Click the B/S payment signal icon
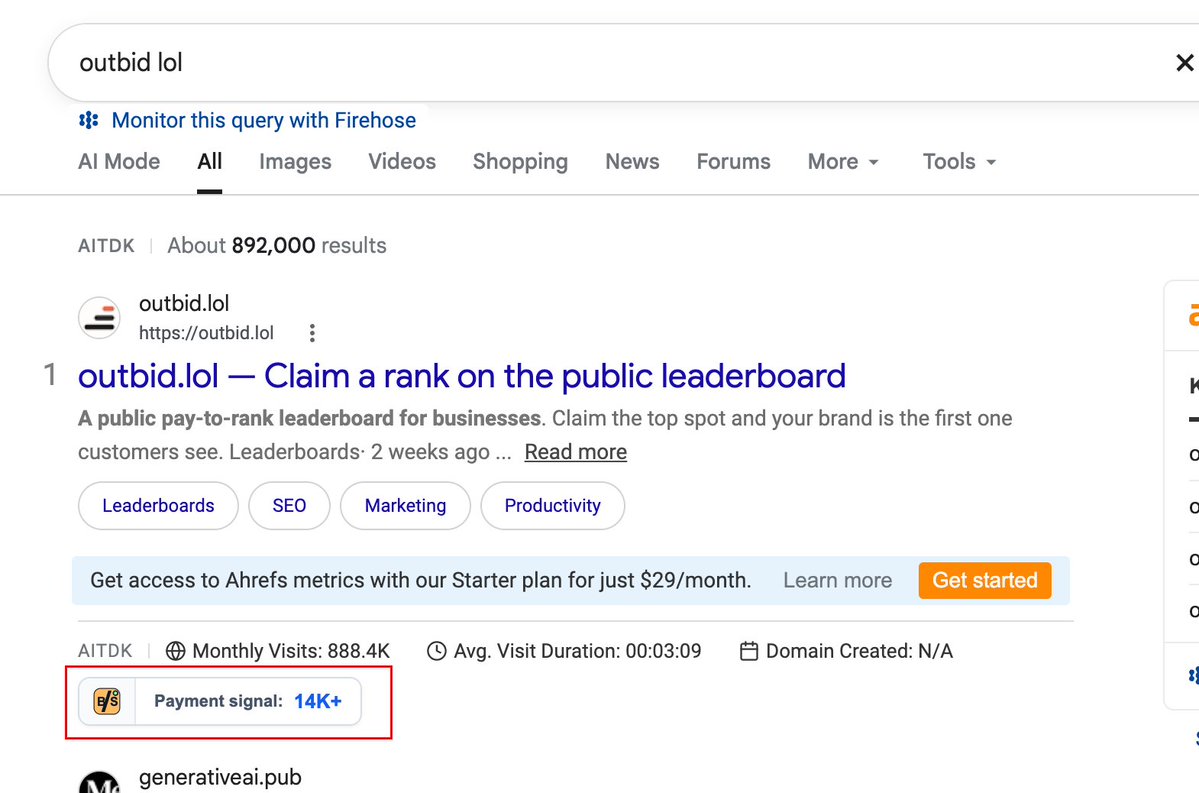Screen dimensions: 1199x793 coord(107,701)
